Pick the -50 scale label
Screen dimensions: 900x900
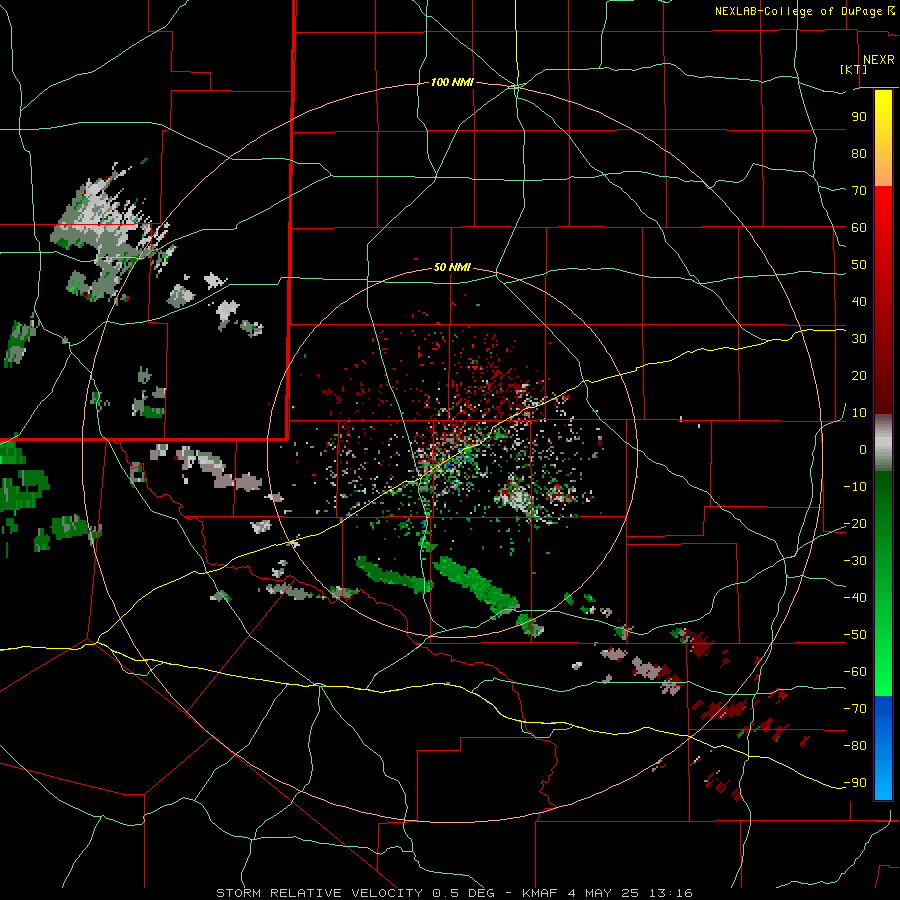click(855, 635)
